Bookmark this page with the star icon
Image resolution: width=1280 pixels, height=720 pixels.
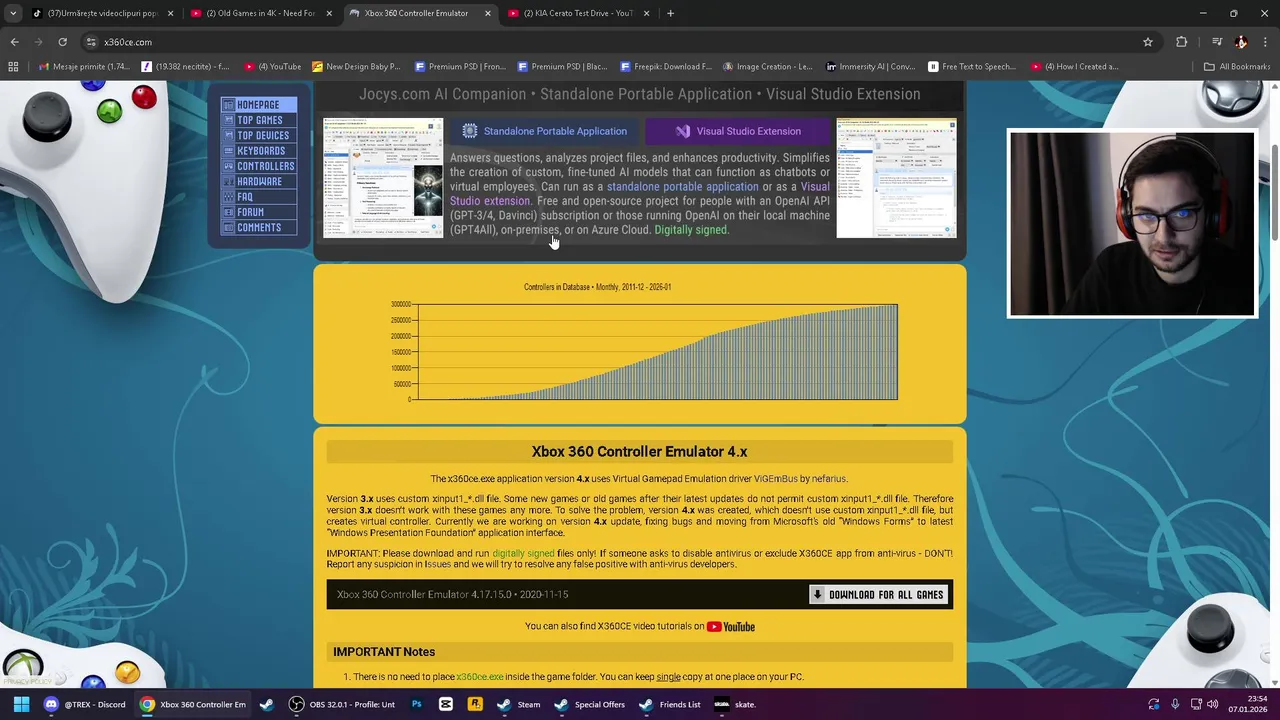(1148, 42)
